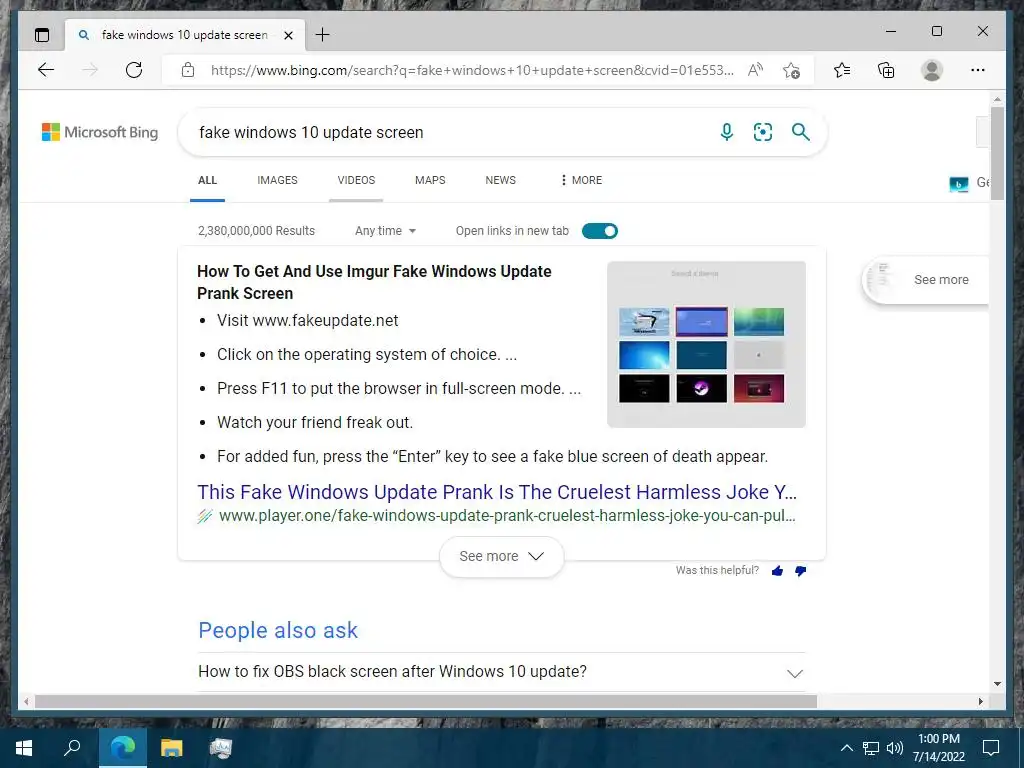Open the MORE search categories menu
This screenshot has height=768, width=1024.
581,180
